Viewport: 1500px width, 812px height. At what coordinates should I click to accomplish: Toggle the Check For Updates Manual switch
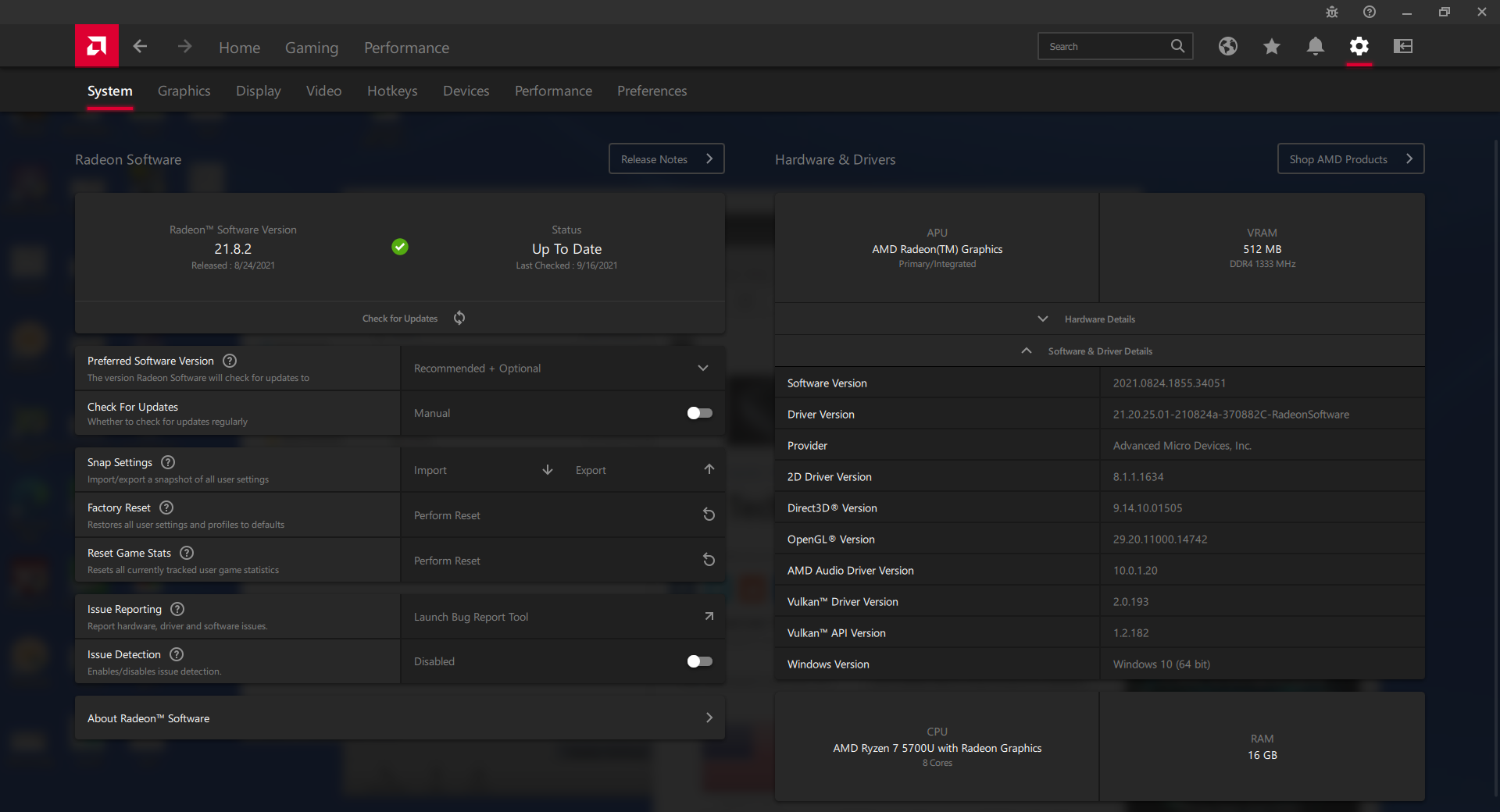(699, 413)
